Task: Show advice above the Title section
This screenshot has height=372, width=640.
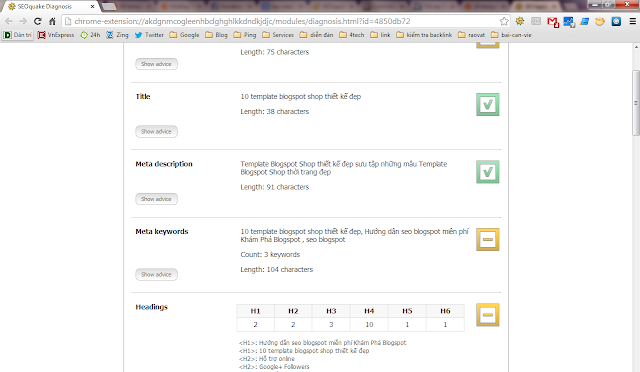Action: click(156, 64)
